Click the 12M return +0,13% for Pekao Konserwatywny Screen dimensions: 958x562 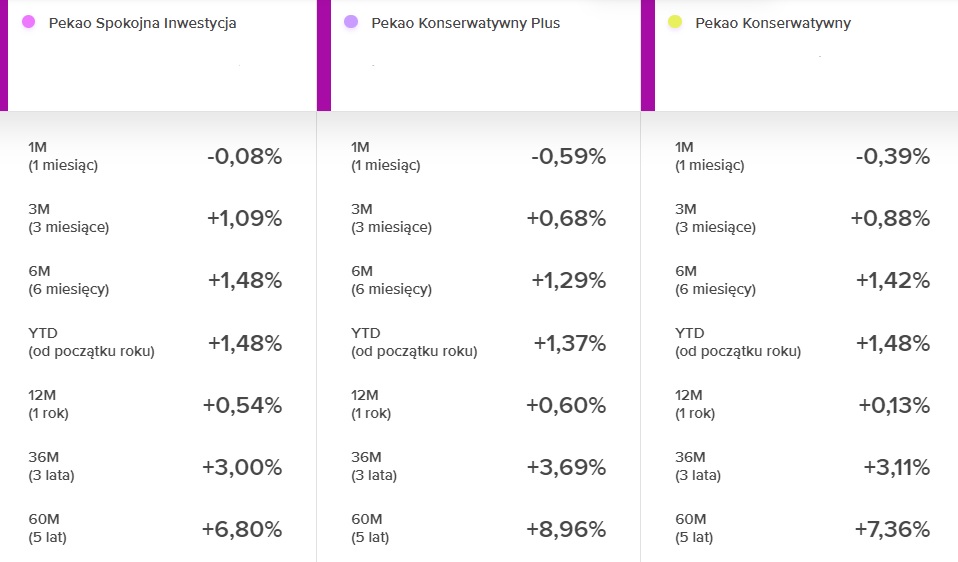coord(894,405)
